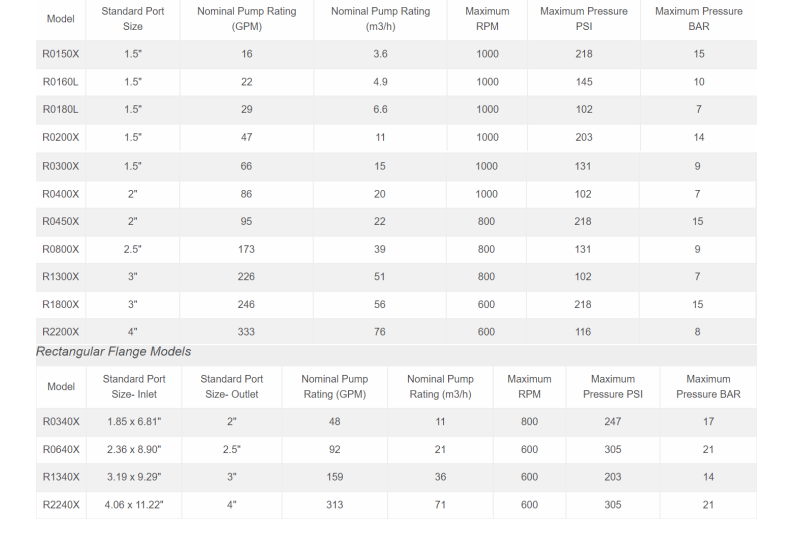Select the R1340X model cell
The image size is (800, 553).
[x=61, y=478]
